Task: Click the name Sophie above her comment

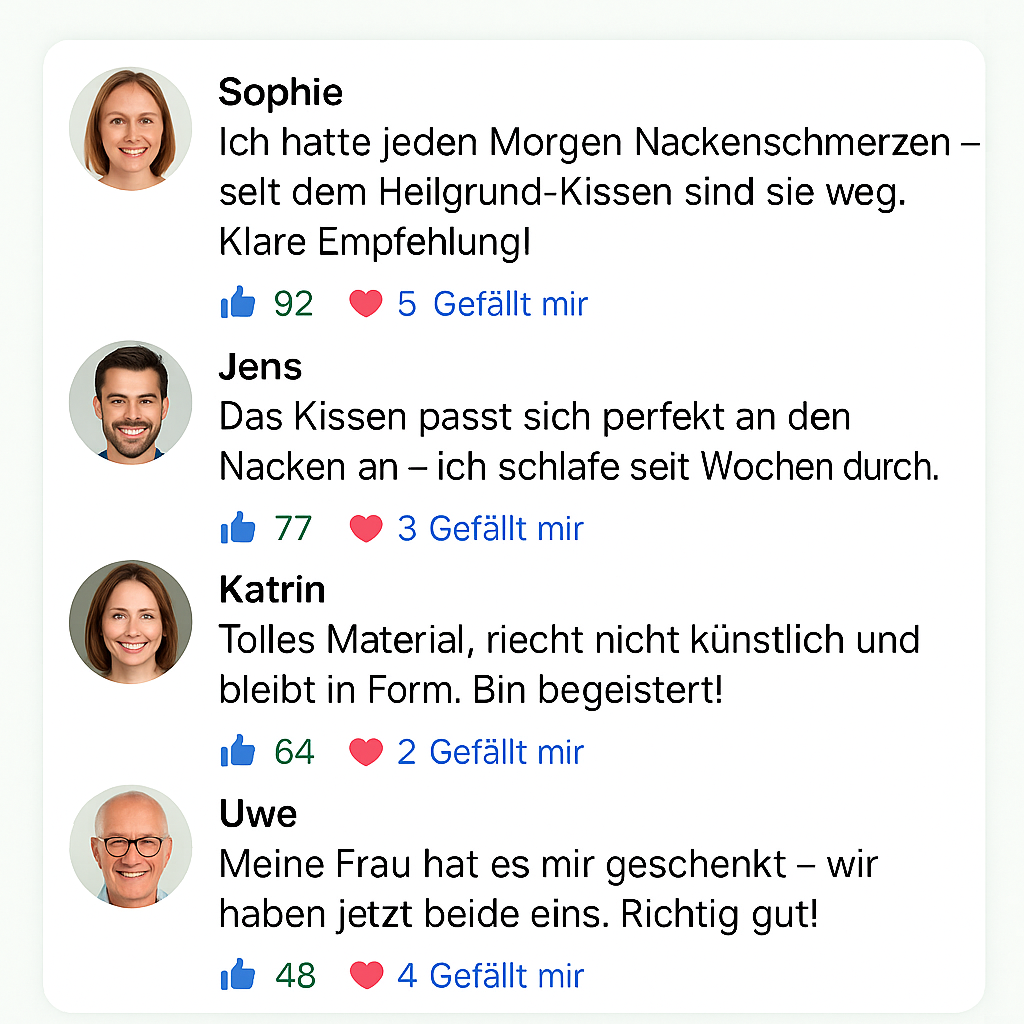Action: click(280, 92)
